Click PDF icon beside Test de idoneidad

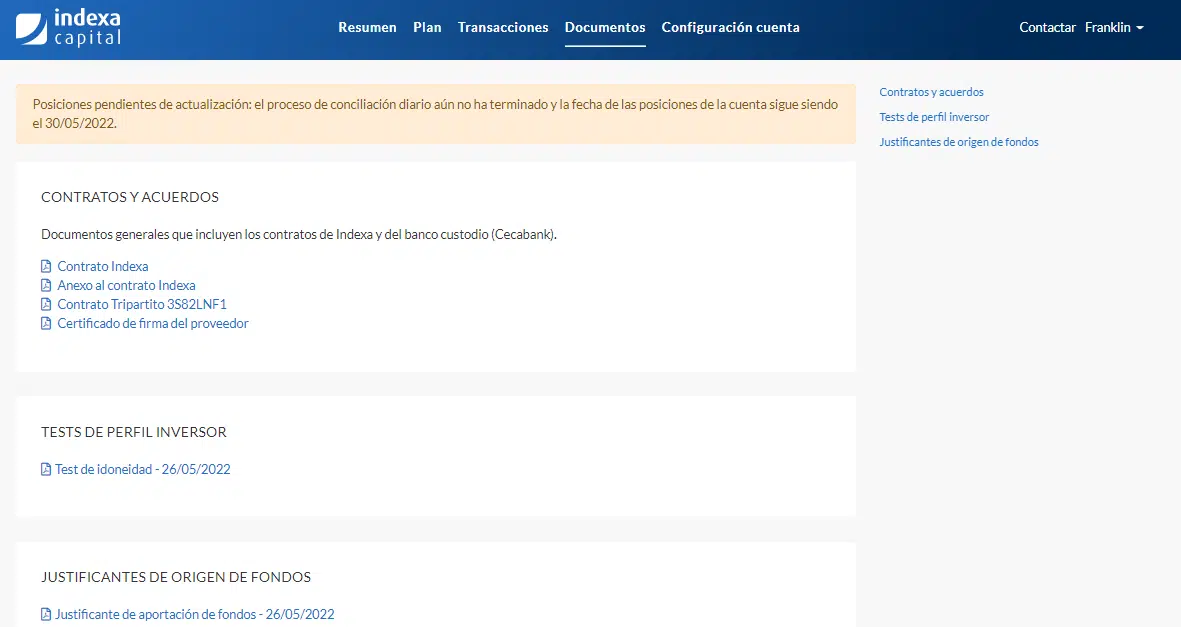pyautogui.click(x=46, y=469)
